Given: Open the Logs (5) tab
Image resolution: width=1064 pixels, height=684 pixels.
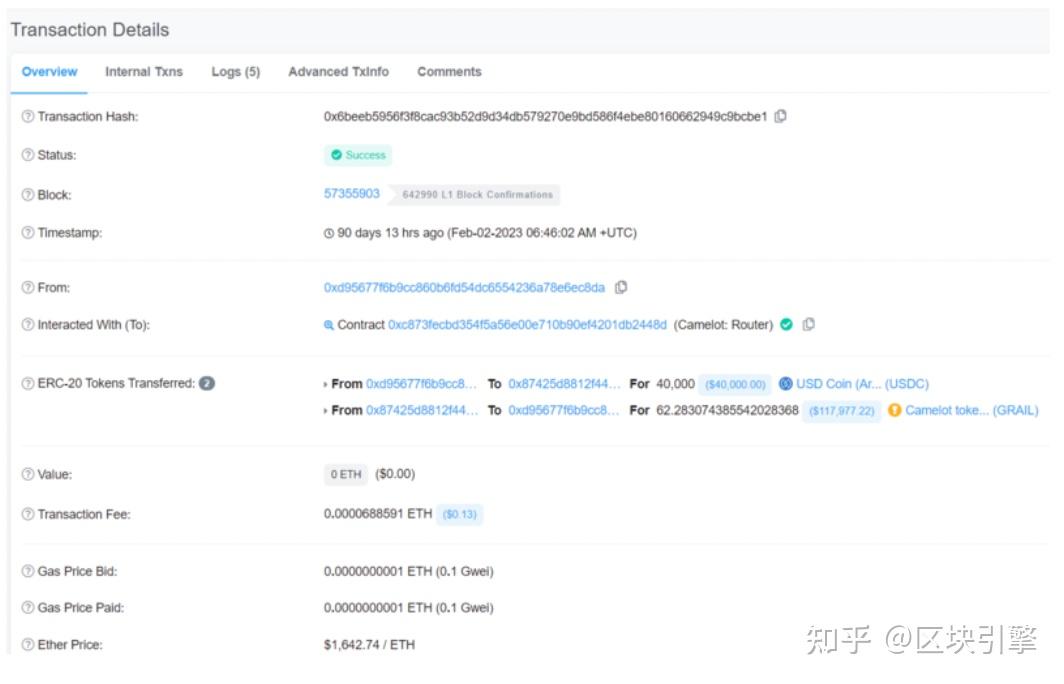Looking at the screenshot, I should point(235,72).
